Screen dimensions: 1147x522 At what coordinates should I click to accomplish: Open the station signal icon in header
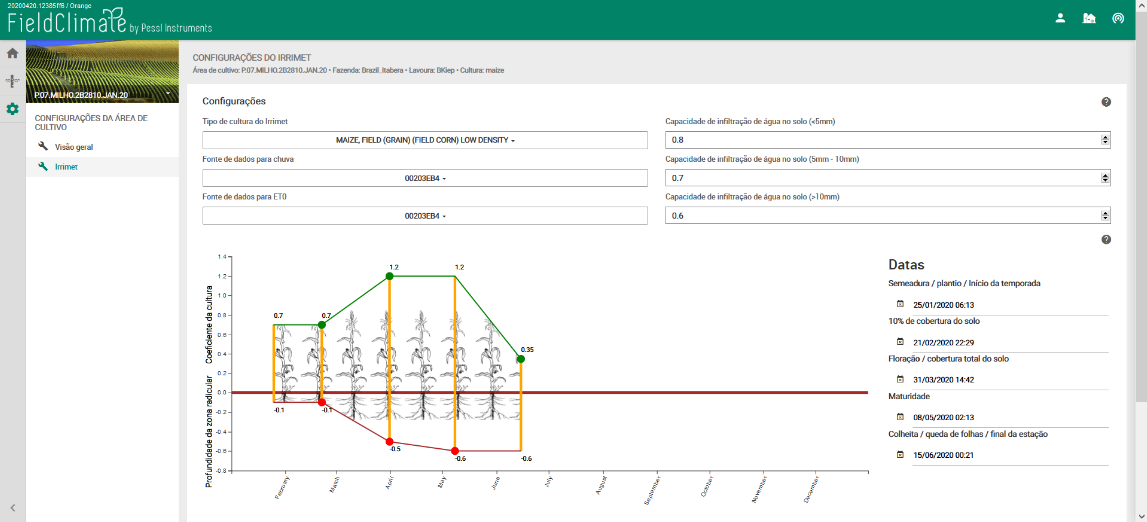1118,18
